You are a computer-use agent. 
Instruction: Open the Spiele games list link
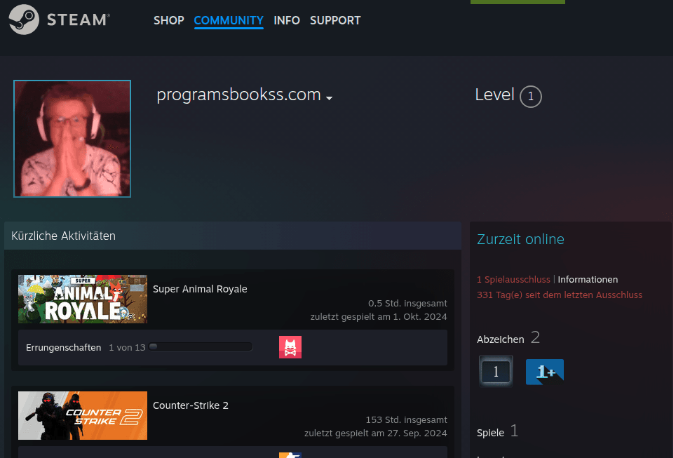click(493, 431)
